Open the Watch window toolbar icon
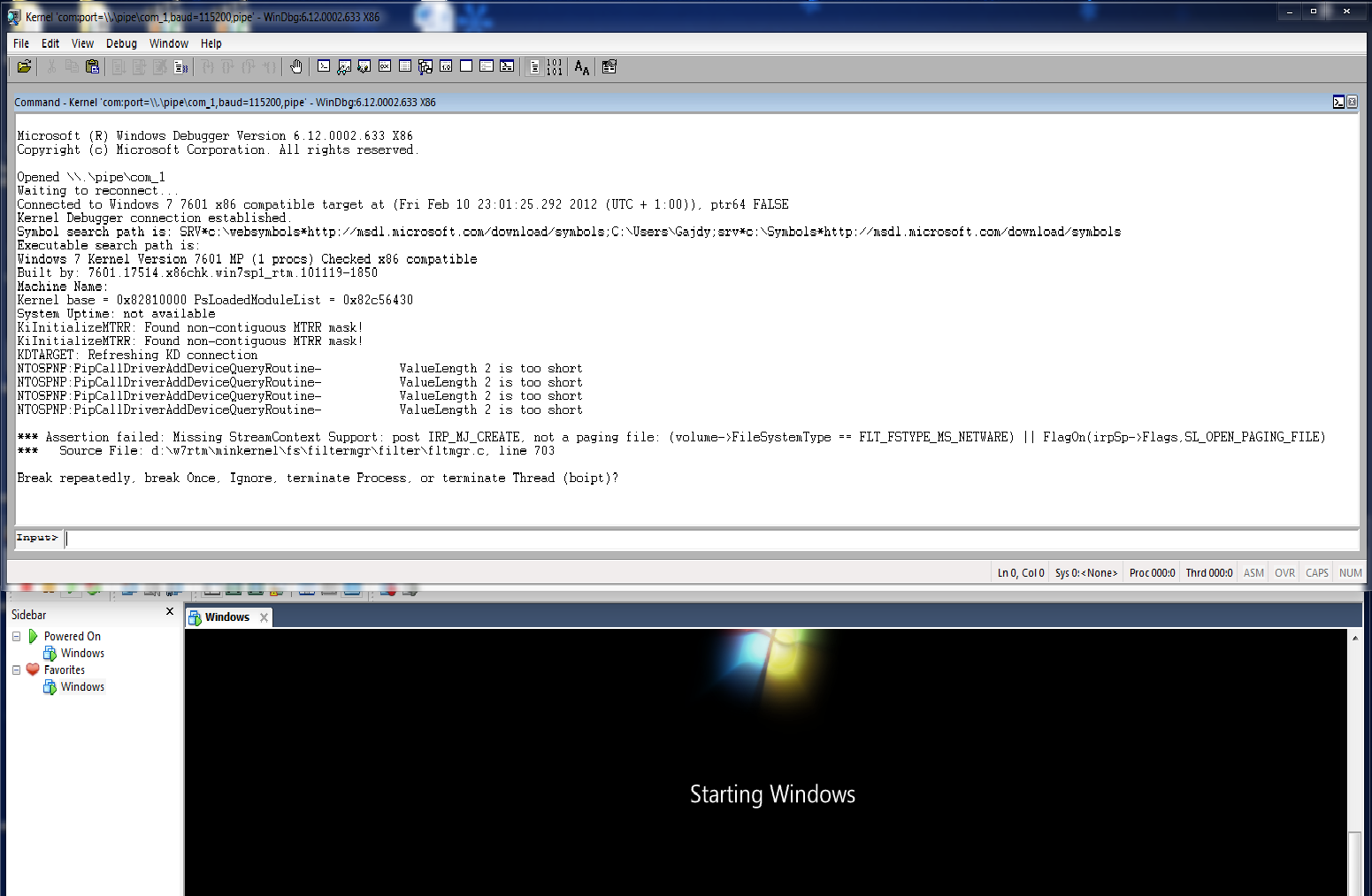The width and height of the screenshot is (1372, 896). [344, 66]
